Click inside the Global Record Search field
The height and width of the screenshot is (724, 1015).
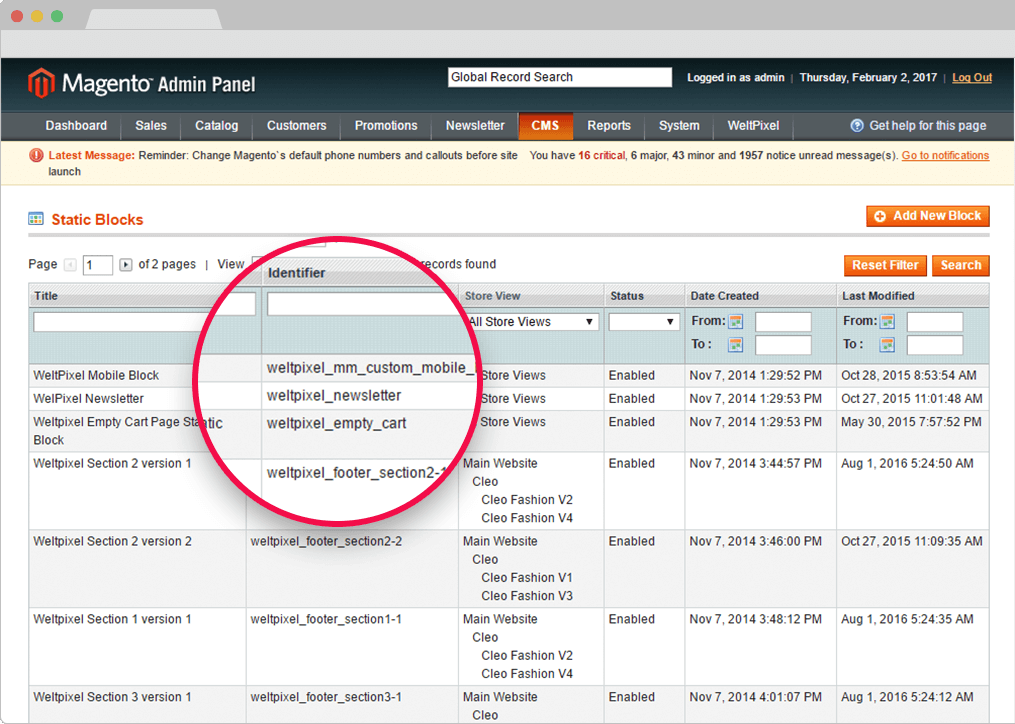click(x=559, y=77)
